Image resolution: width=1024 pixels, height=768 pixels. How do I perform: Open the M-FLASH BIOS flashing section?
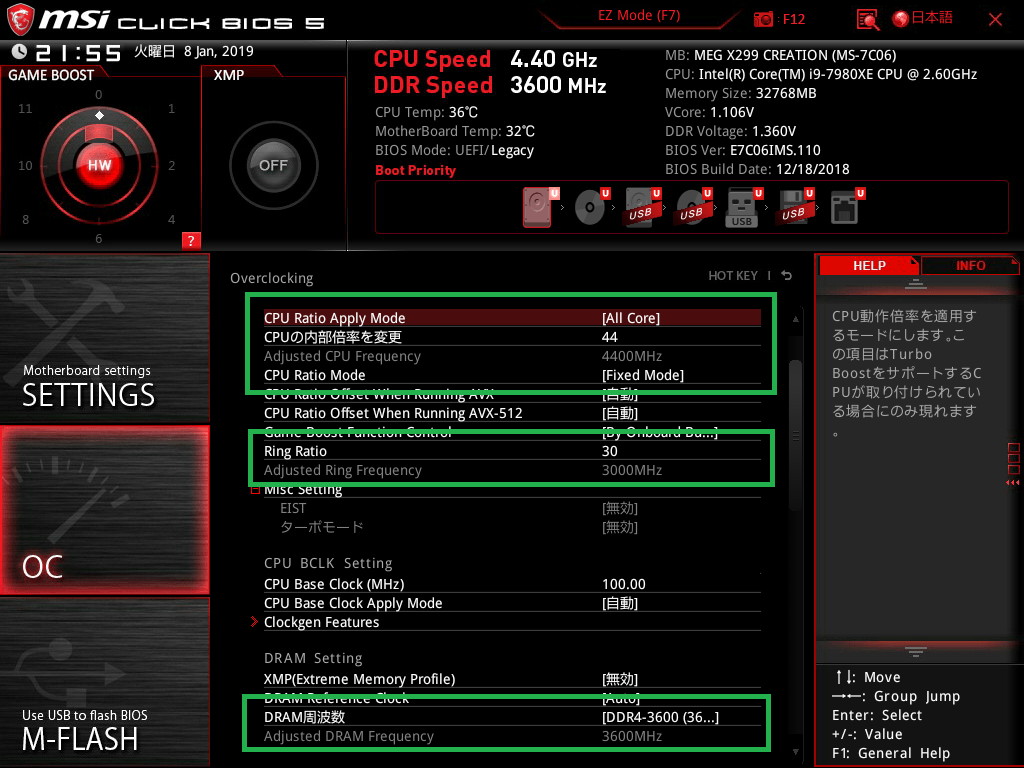104,682
